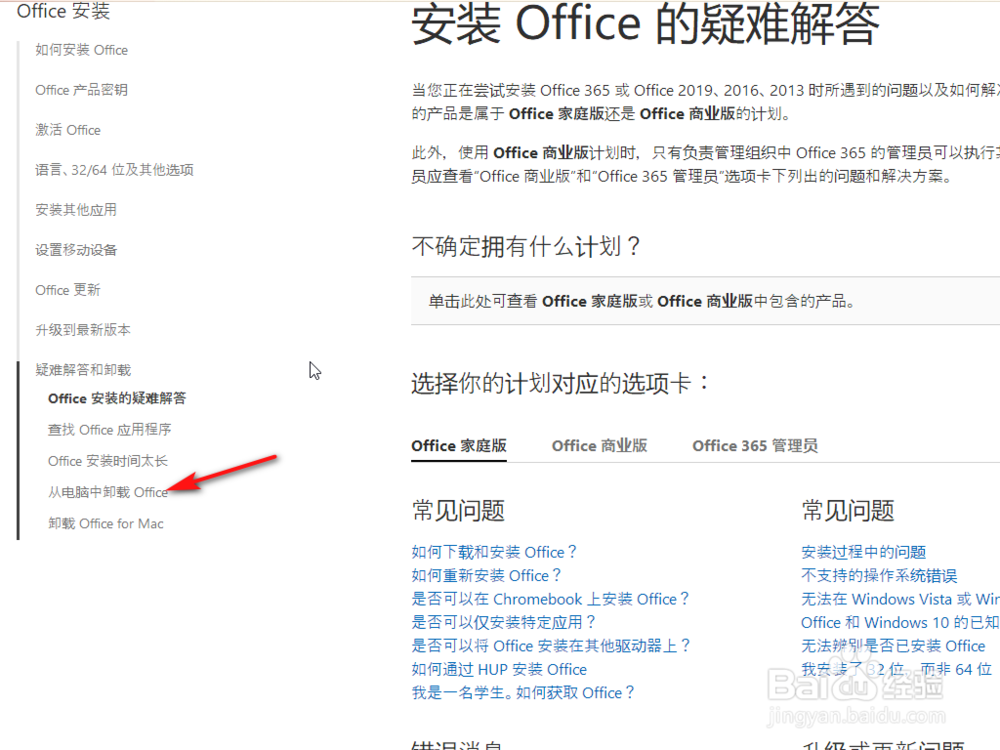This screenshot has width=1000, height=750.
Task: Open '如何安装 Office' in the sidebar
Action: [x=82, y=50]
